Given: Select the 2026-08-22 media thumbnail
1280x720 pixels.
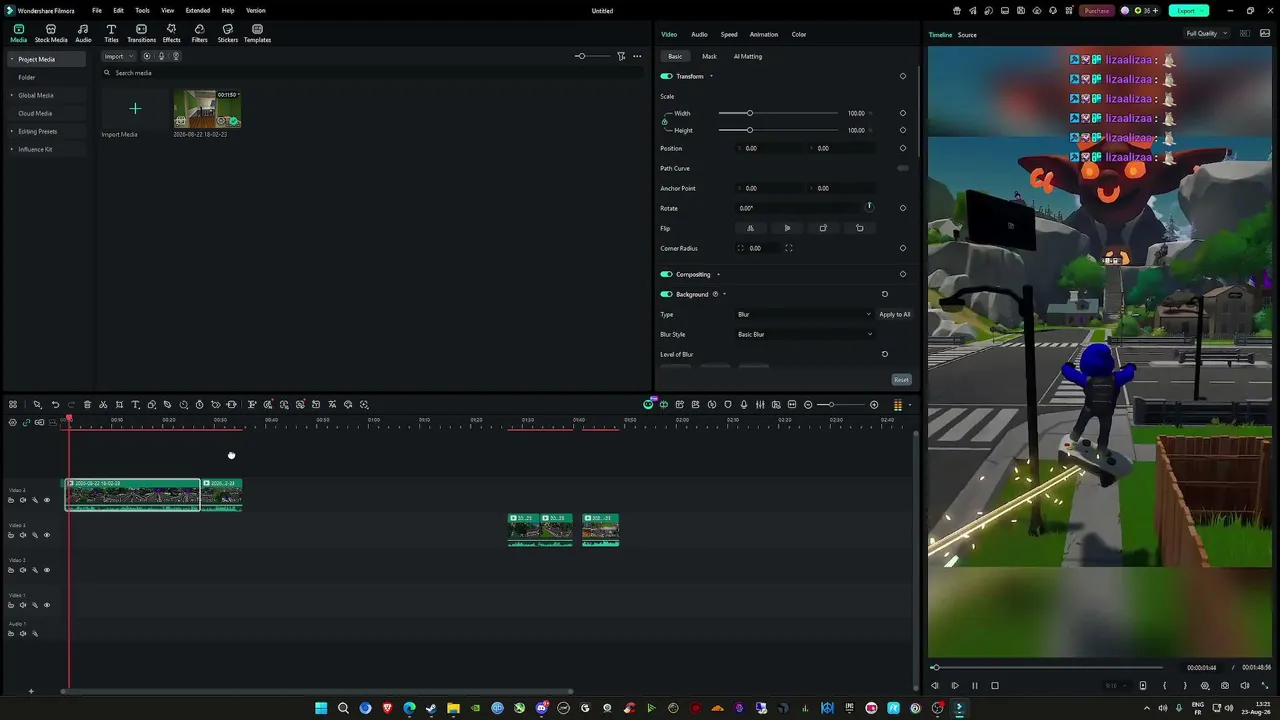Looking at the screenshot, I should click(207, 109).
